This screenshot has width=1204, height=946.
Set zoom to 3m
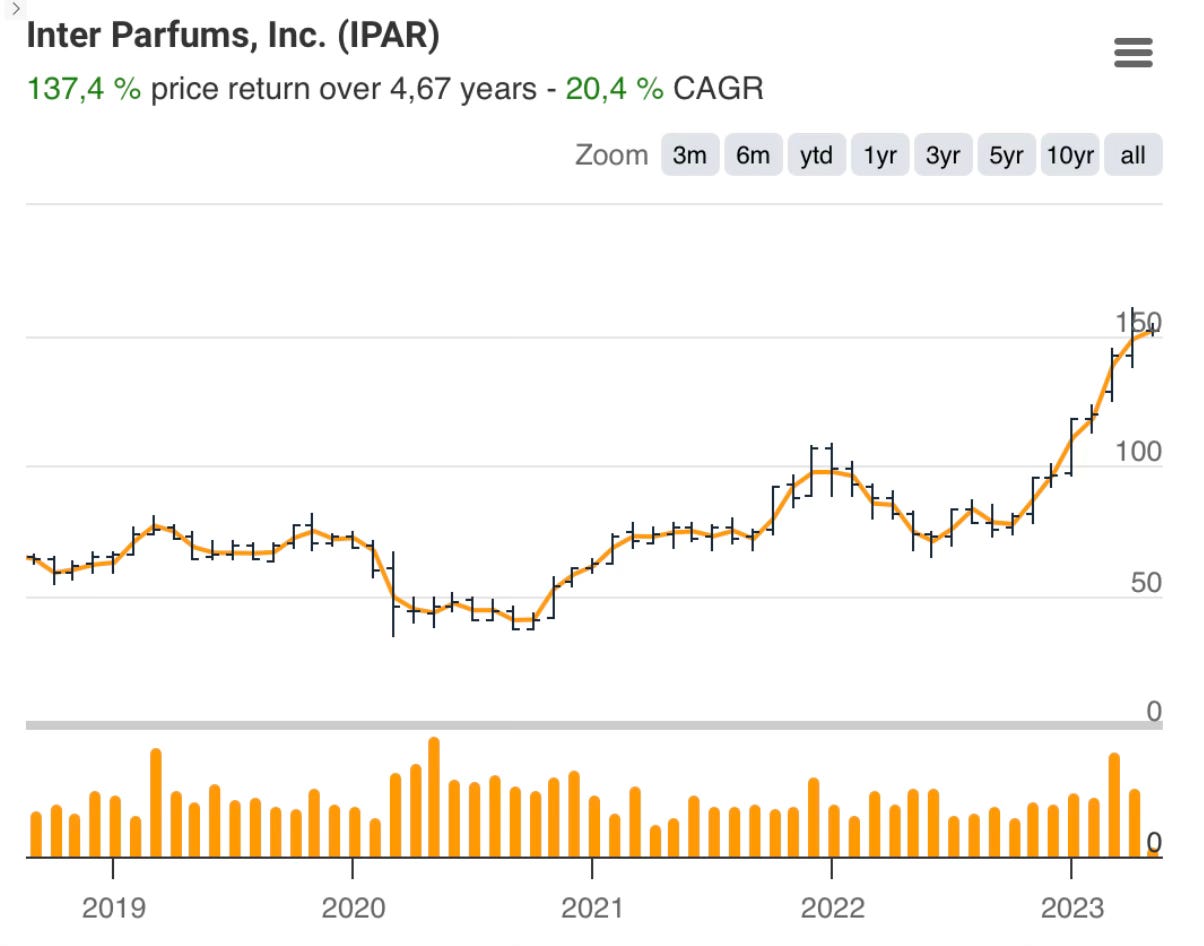click(x=690, y=155)
